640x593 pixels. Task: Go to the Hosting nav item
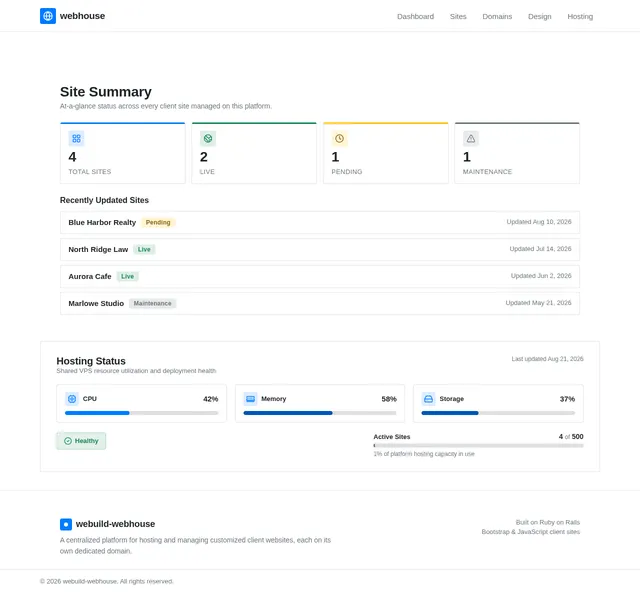click(x=580, y=16)
